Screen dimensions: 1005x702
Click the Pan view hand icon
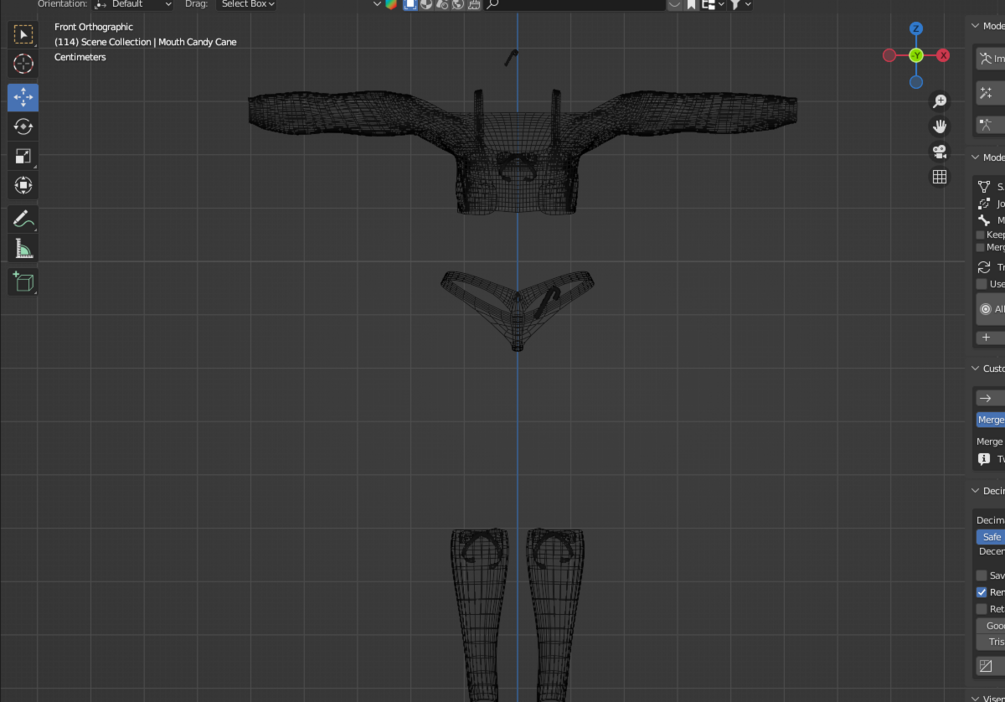[x=940, y=126]
